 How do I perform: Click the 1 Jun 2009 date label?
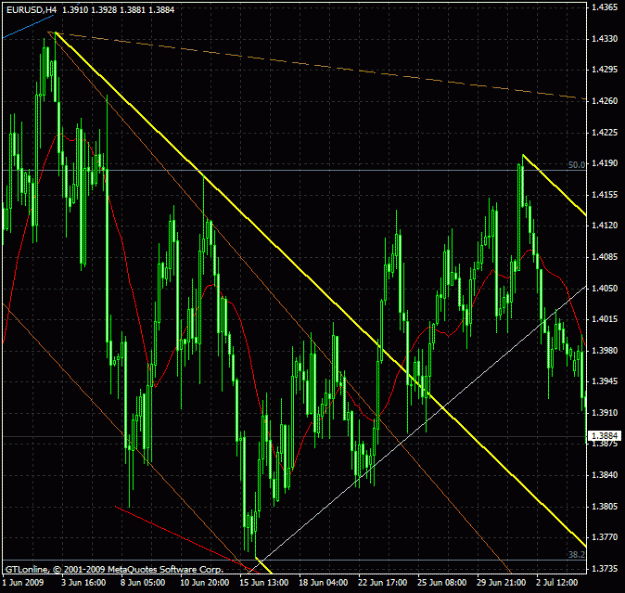(x=23, y=583)
